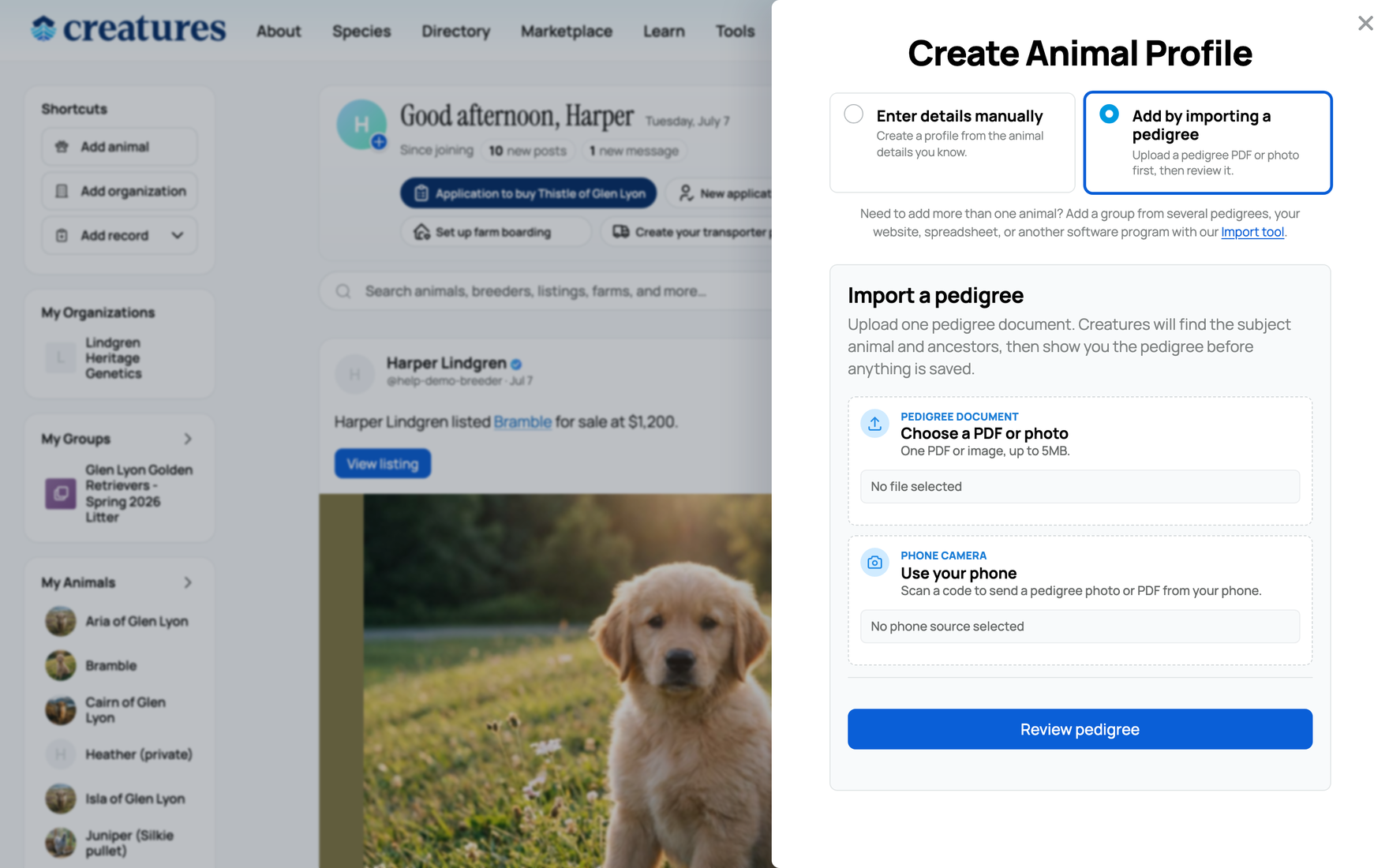This screenshot has height=868, width=1389.
Task: Open the 10 new posts badge
Action: [527, 151]
